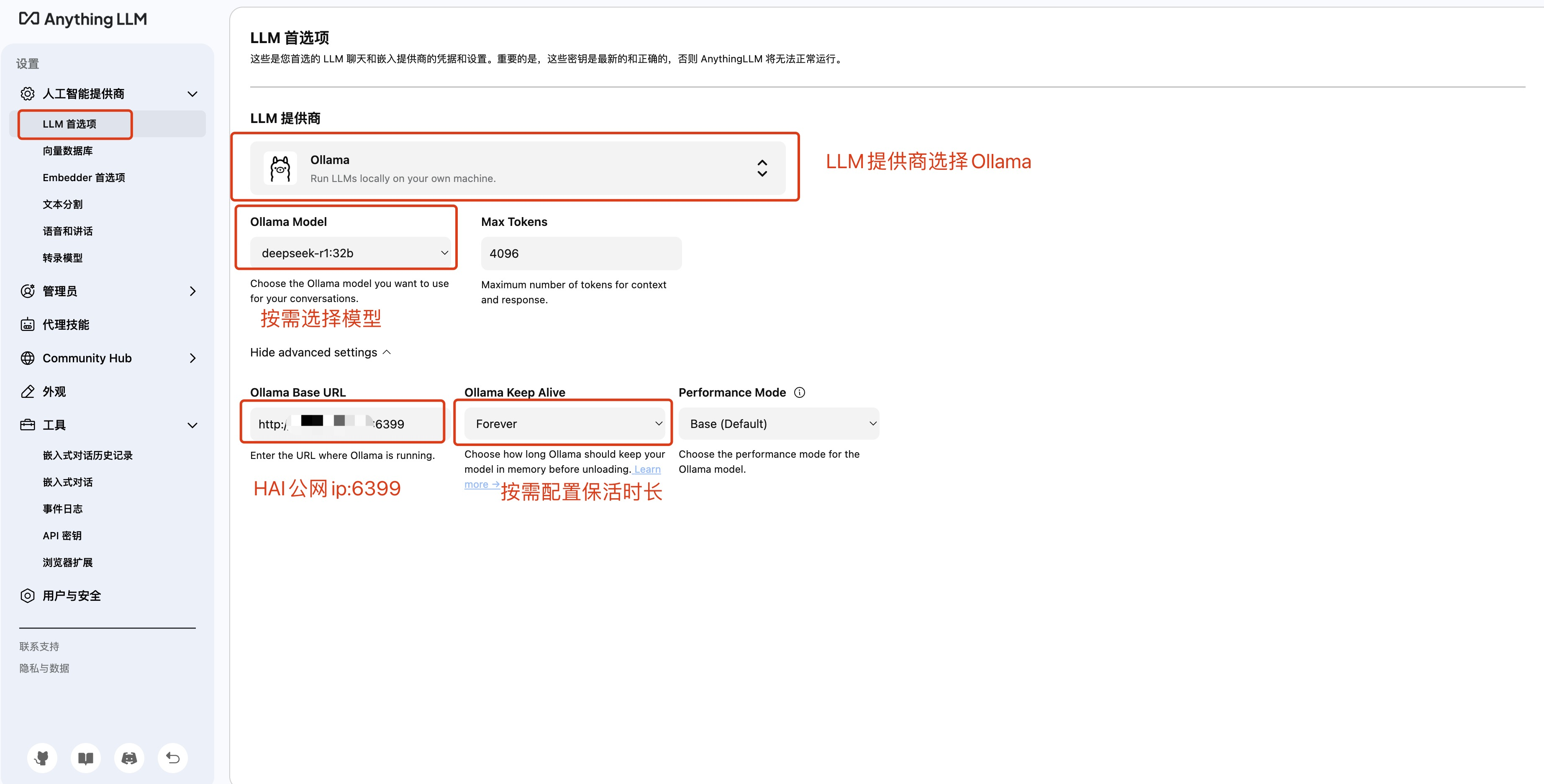Click the 'LLM 提供商' heading
Screen dimensions: 1544x784
click(285, 118)
